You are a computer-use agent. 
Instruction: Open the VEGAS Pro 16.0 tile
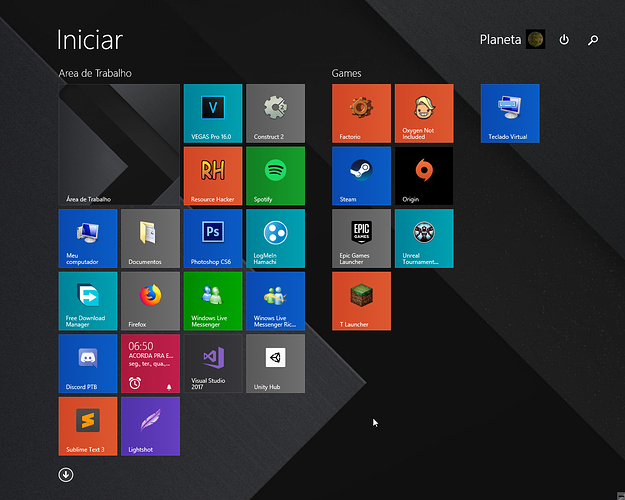click(x=213, y=113)
